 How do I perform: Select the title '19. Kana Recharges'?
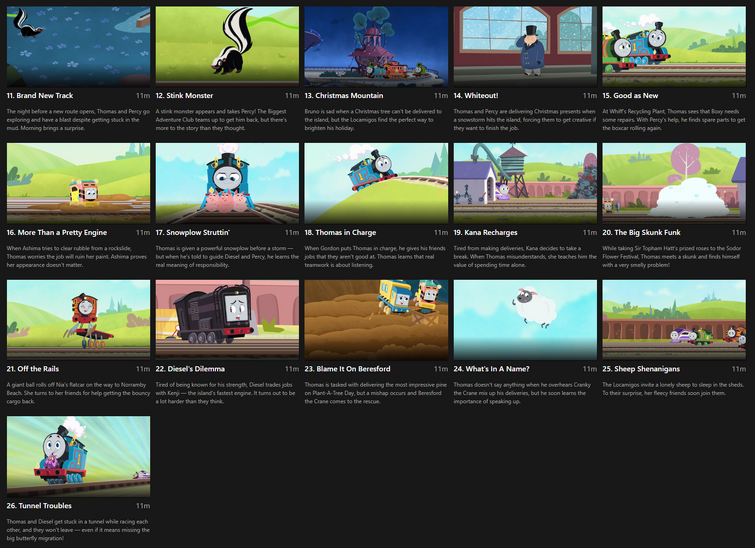pos(485,233)
